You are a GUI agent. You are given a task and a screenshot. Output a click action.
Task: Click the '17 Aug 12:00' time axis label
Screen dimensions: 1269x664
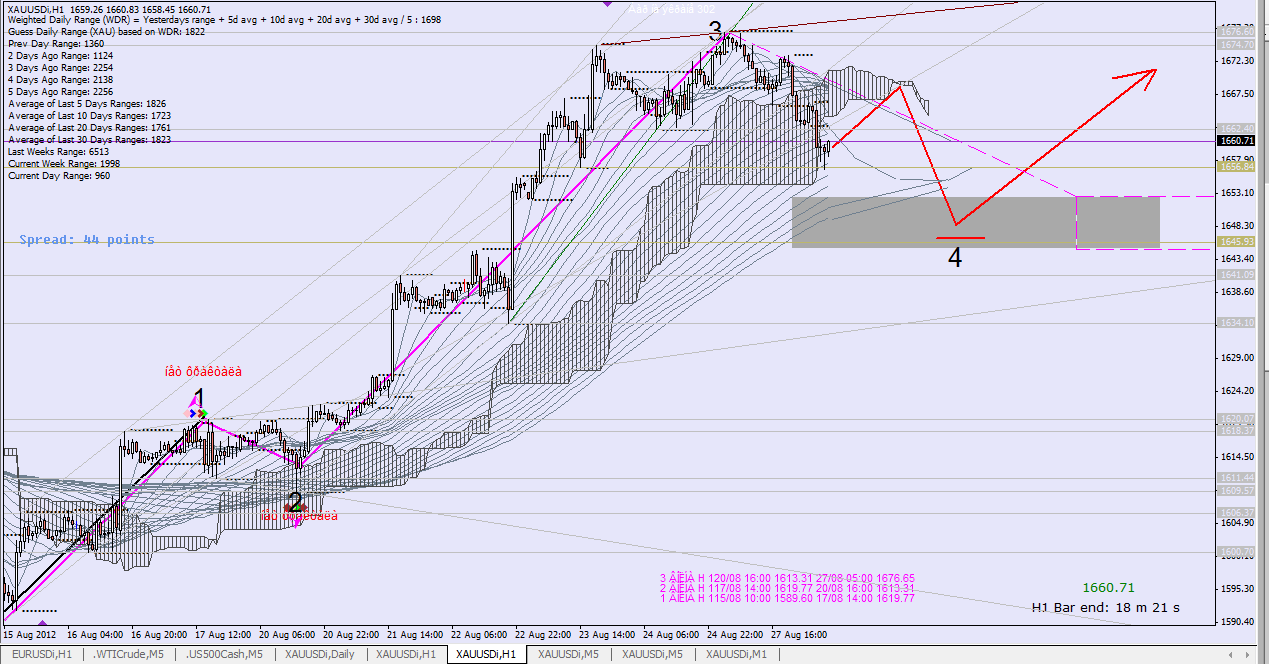[224, 634]
